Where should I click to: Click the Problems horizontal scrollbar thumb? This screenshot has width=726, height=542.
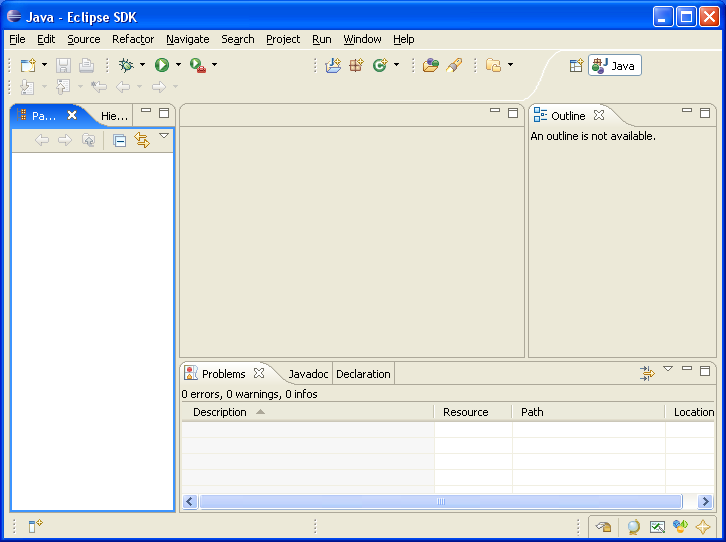pos(441,501)
